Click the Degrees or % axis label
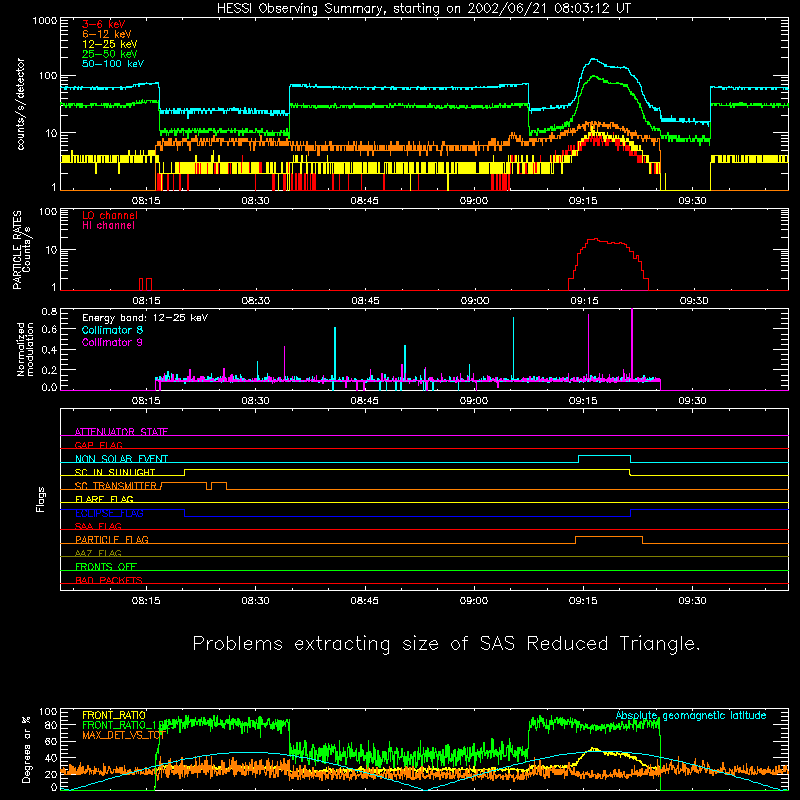The height and width of the screenshot is (800, 800). click(26, 749)
